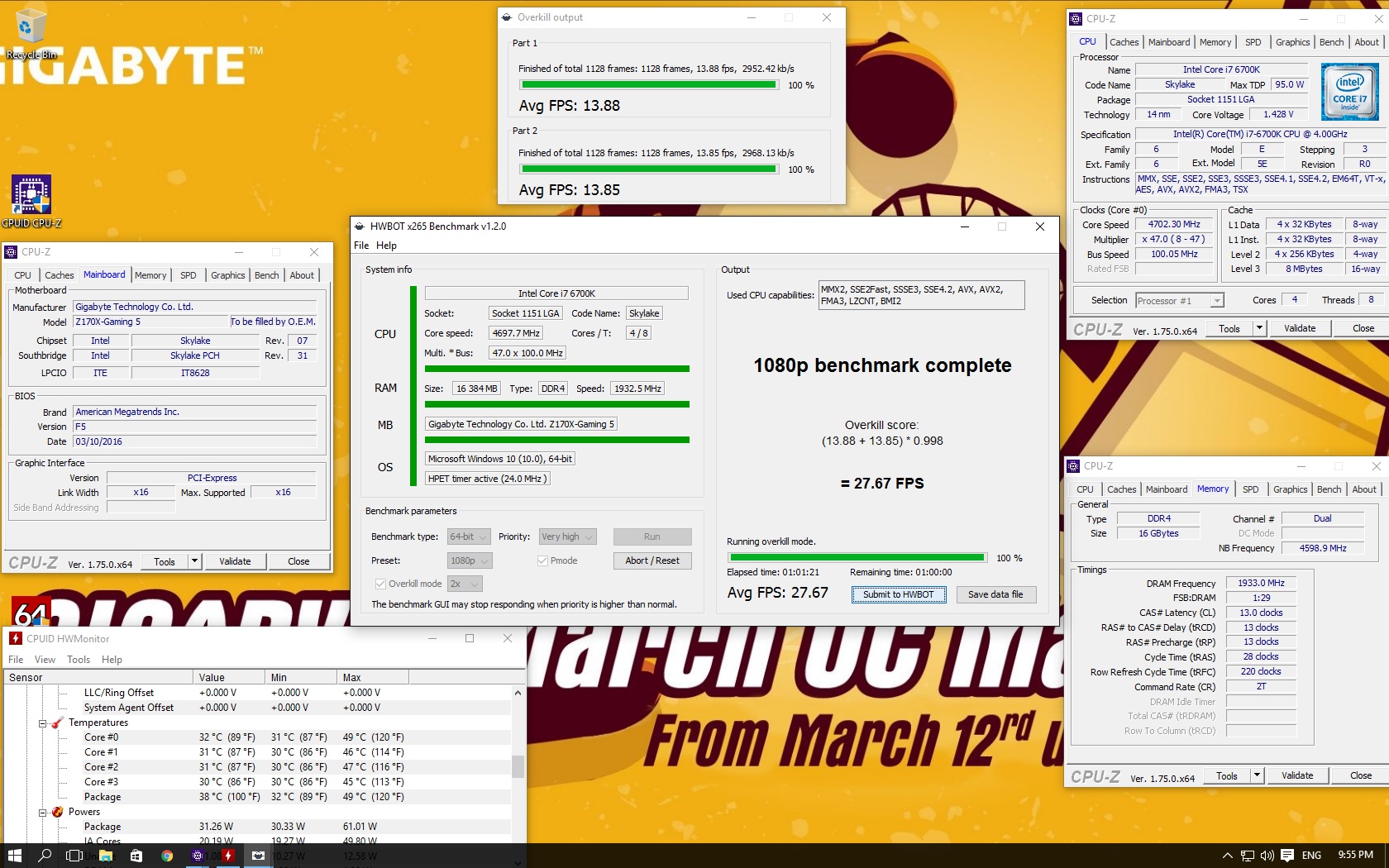Click the CPU-Z Mainboard window title icon

pos(11,252)
